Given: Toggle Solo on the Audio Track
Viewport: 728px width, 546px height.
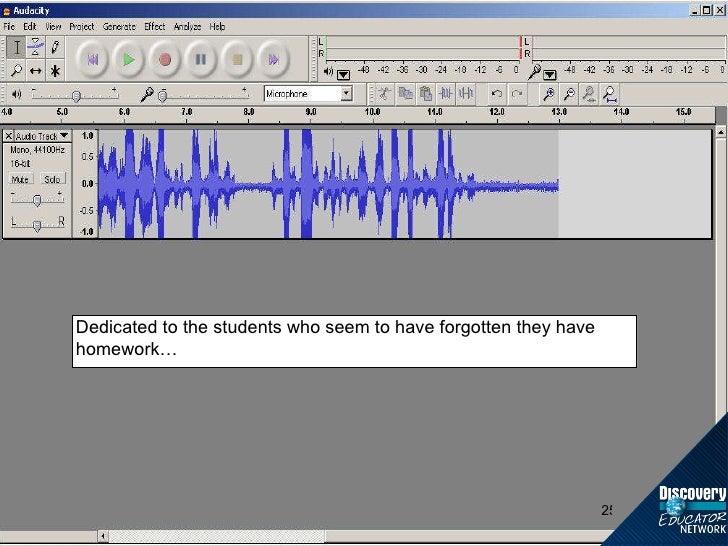Looking at the screenshot, I should click(52, 179).
